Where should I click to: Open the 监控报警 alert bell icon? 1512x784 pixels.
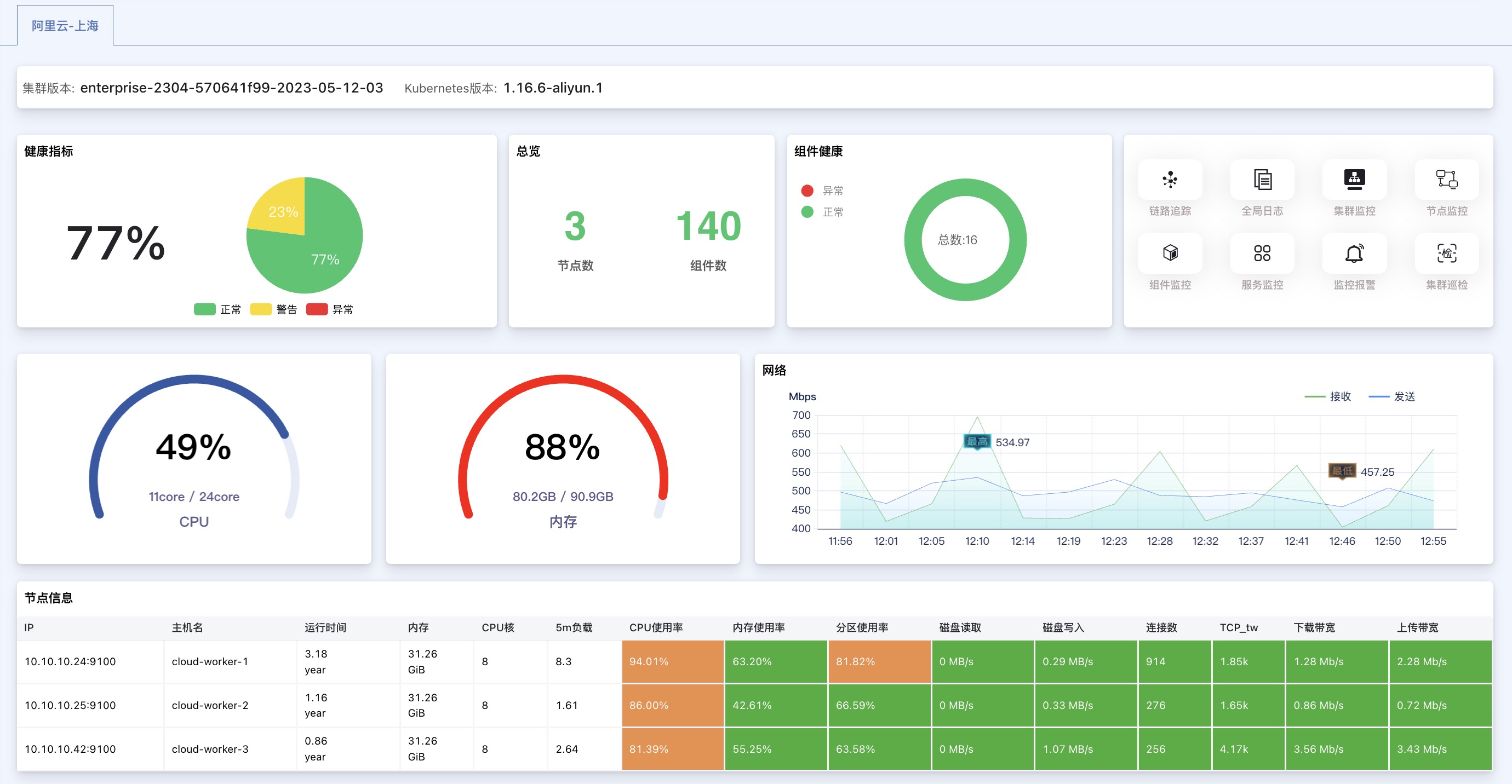1354,253
